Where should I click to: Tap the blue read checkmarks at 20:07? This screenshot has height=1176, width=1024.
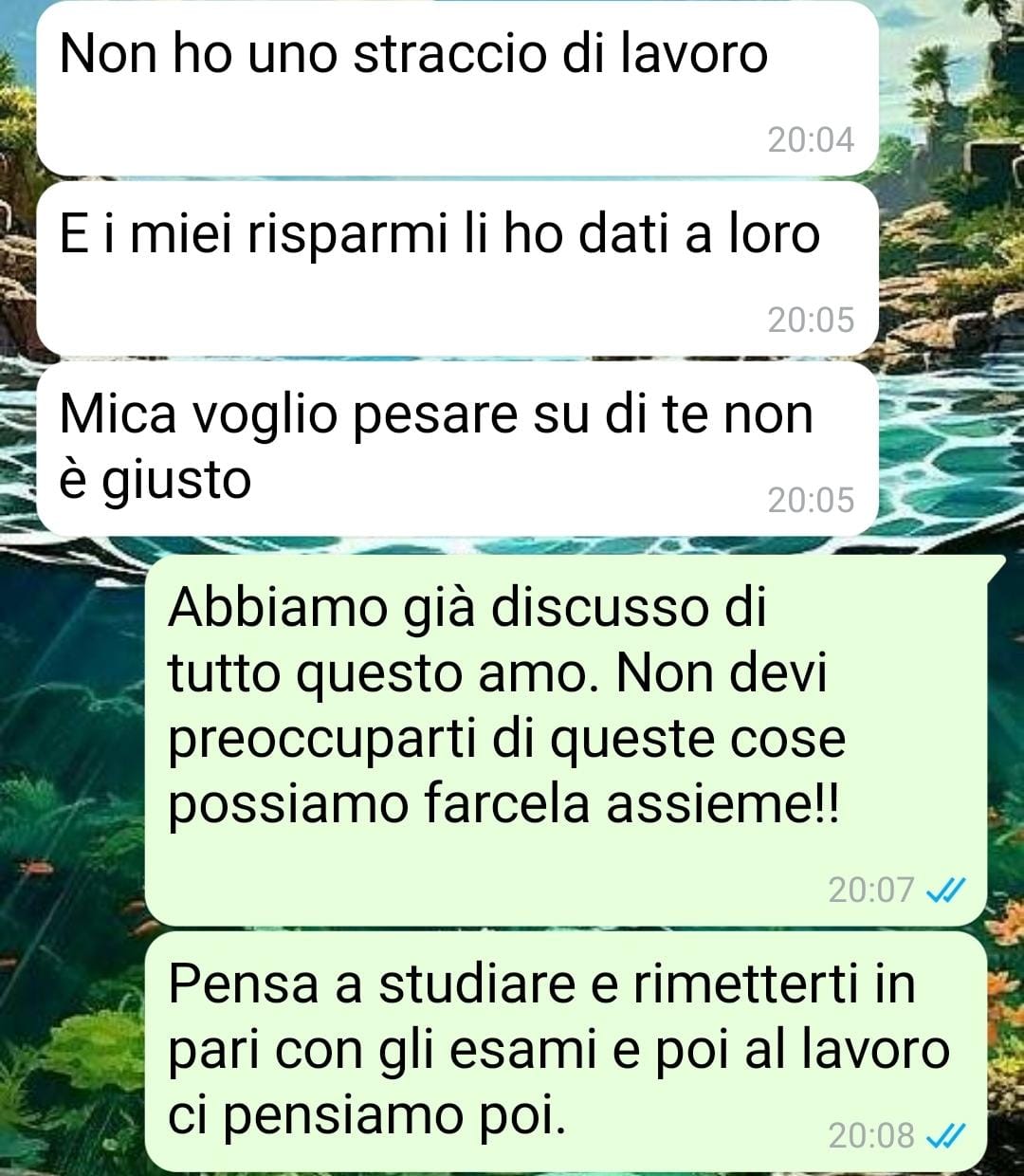tap(945, 890)
